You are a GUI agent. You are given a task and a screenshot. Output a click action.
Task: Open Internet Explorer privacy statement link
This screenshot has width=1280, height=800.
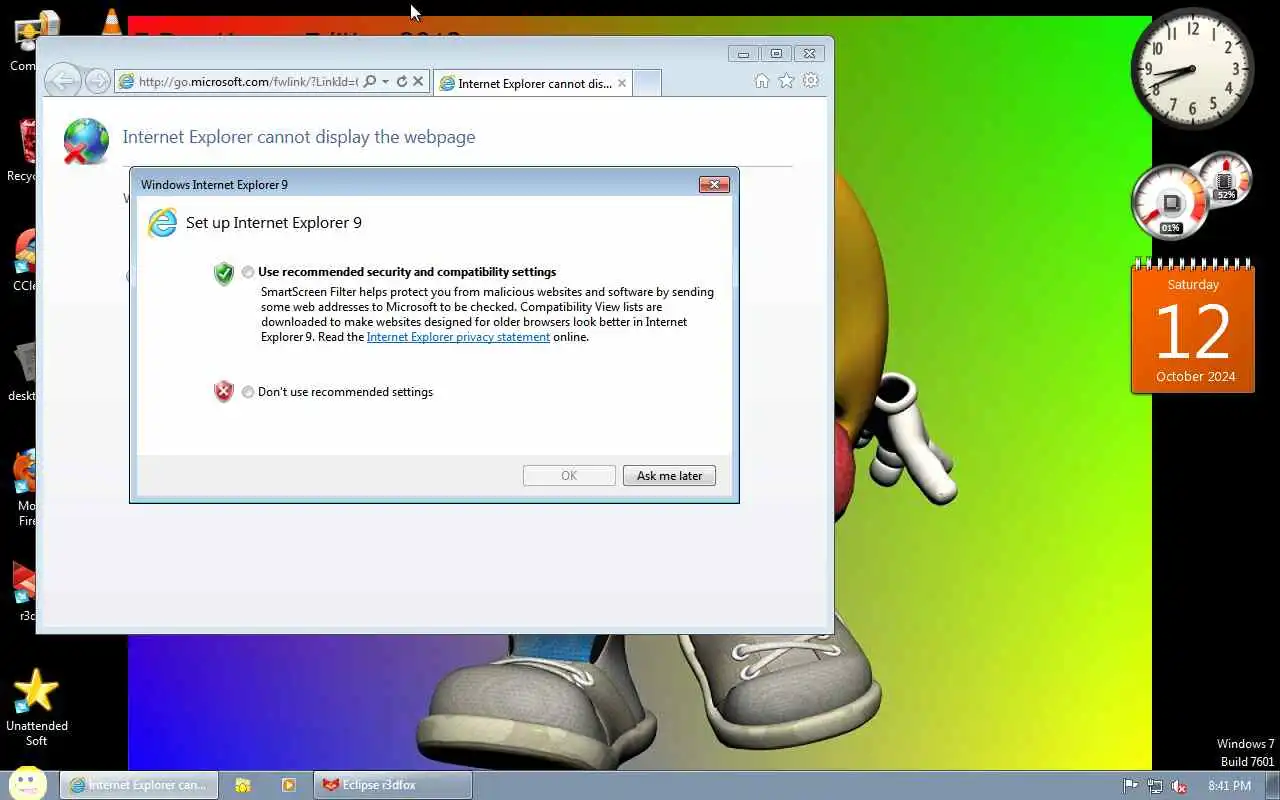coord(458,337)
